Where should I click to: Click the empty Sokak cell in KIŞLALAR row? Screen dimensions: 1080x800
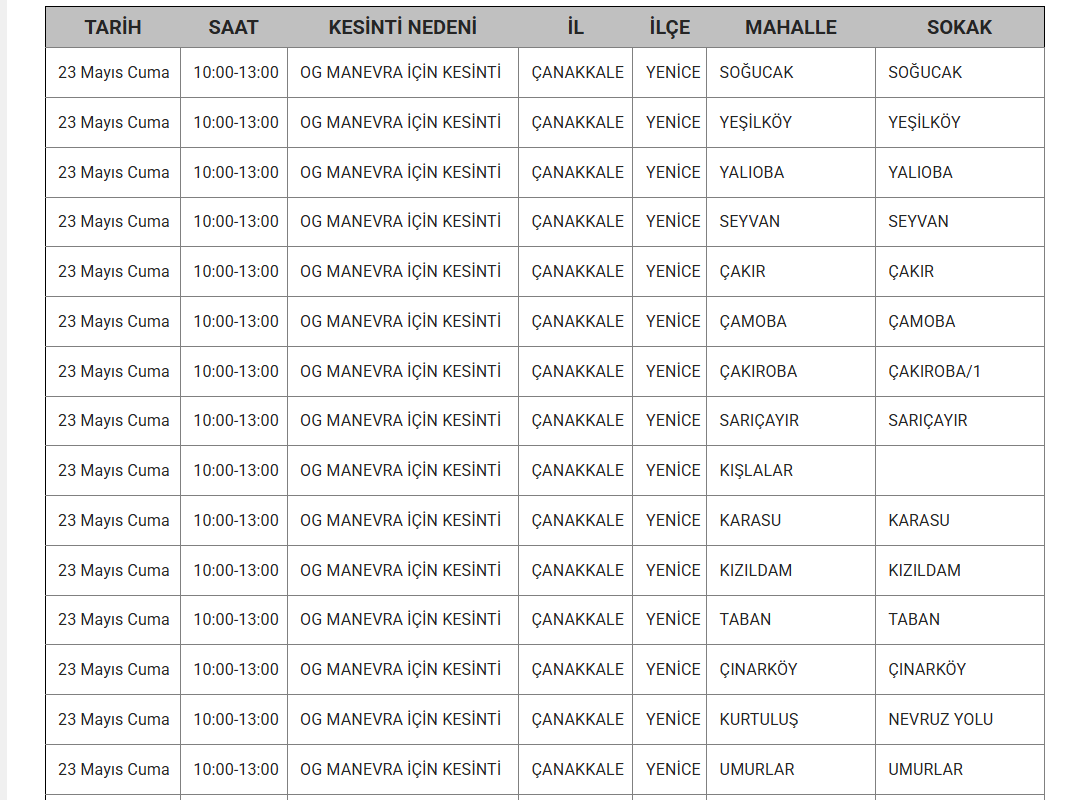(959, 470)
